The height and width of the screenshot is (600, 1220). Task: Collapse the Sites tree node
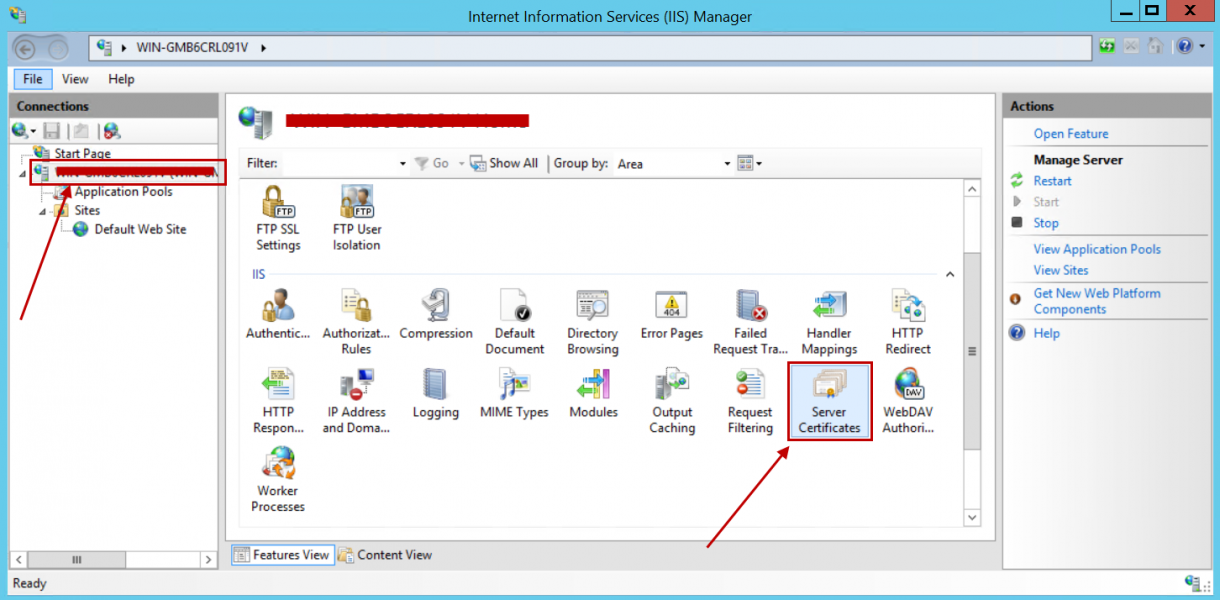[43, 211]
